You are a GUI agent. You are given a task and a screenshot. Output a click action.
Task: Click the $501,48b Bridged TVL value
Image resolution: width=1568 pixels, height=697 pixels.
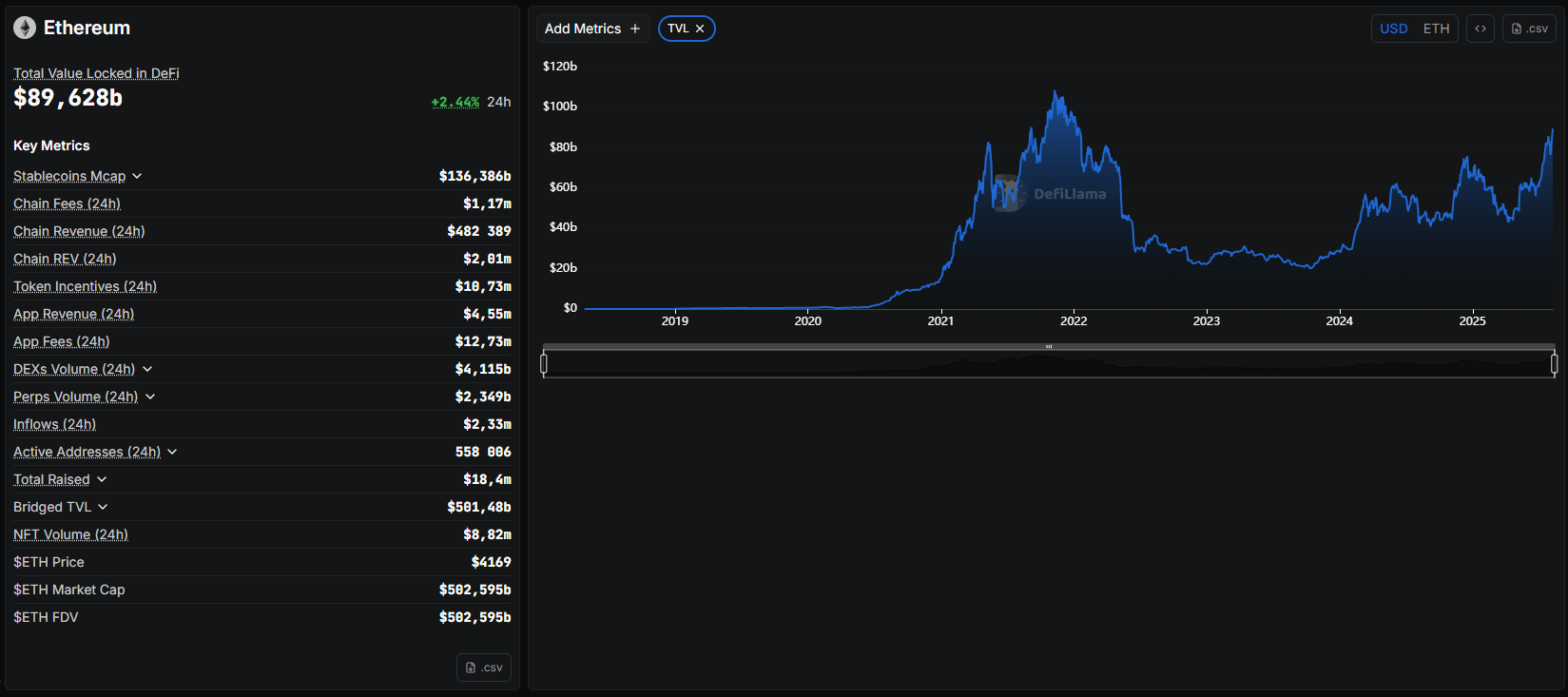tap(478, 507)
